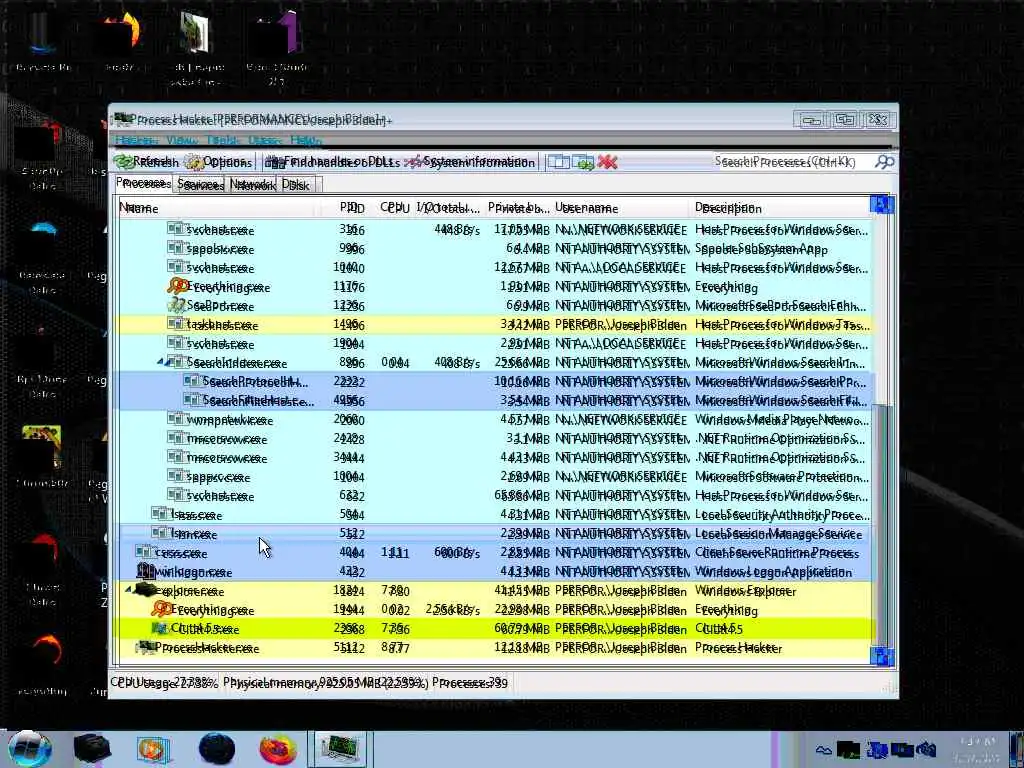Open the Windows Start menu
This screenshot has height=768, width=1024.
29,749
